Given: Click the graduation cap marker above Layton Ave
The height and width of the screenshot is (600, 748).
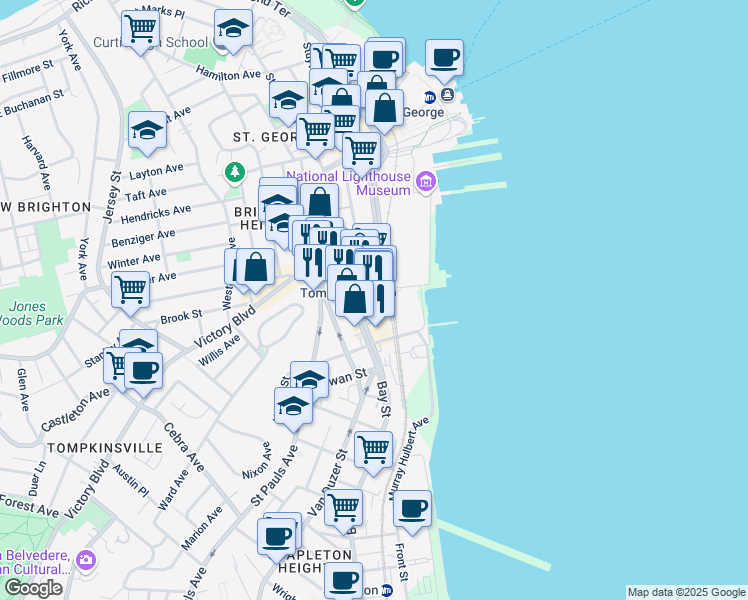Looking at the screenshot, I should coord(147,132).
